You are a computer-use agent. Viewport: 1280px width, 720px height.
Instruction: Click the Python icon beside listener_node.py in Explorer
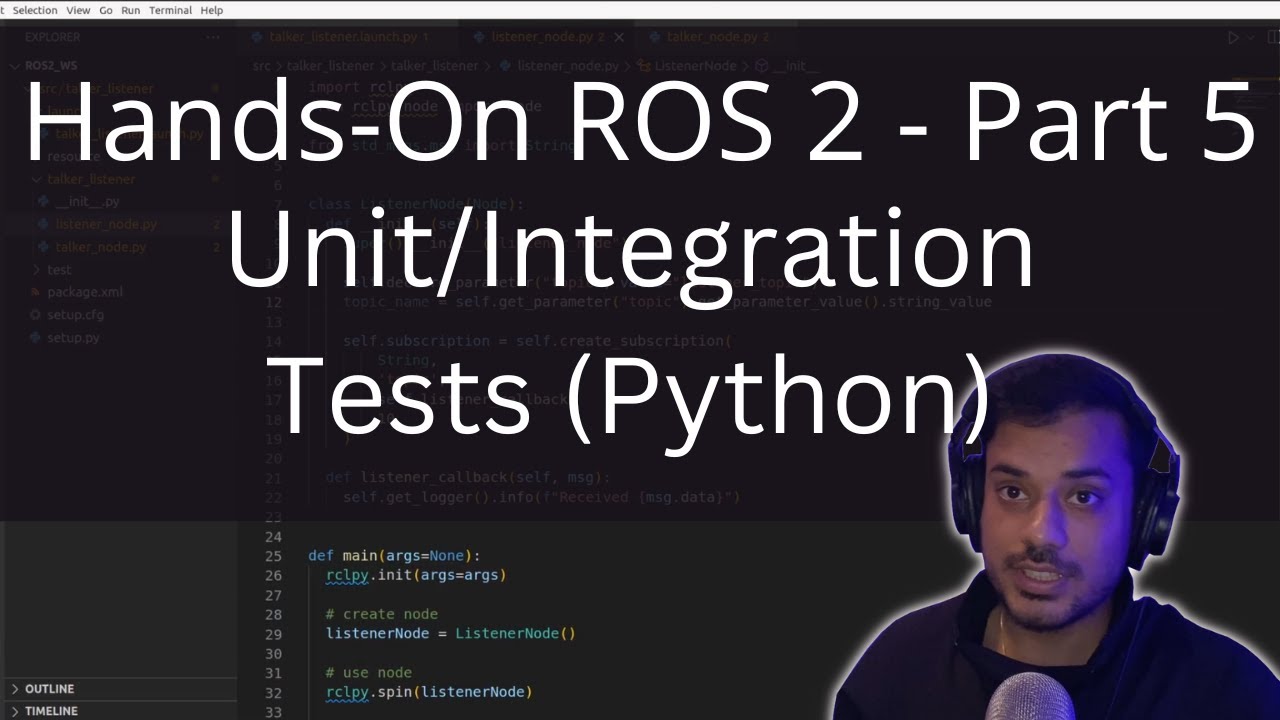(43, 224)
